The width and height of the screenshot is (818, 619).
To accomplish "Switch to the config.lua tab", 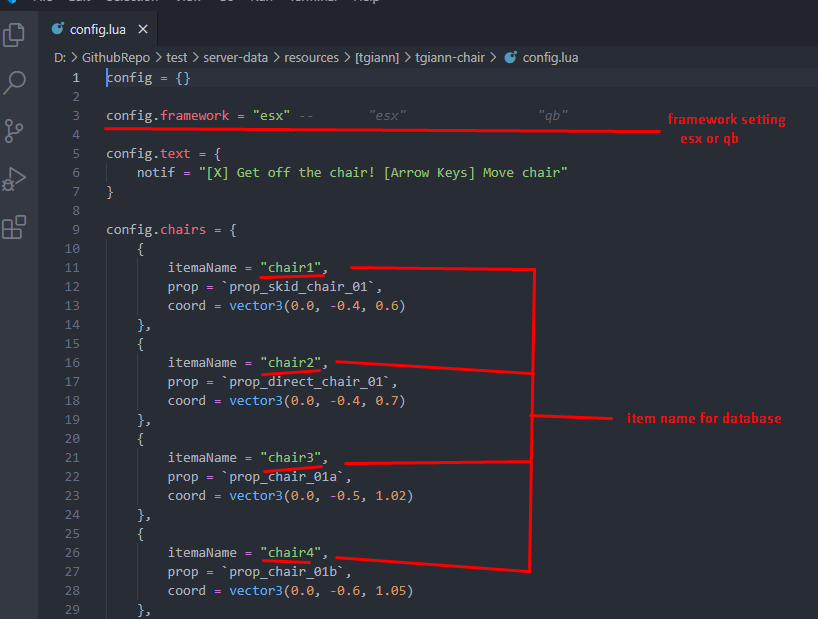I will (98, 29).
